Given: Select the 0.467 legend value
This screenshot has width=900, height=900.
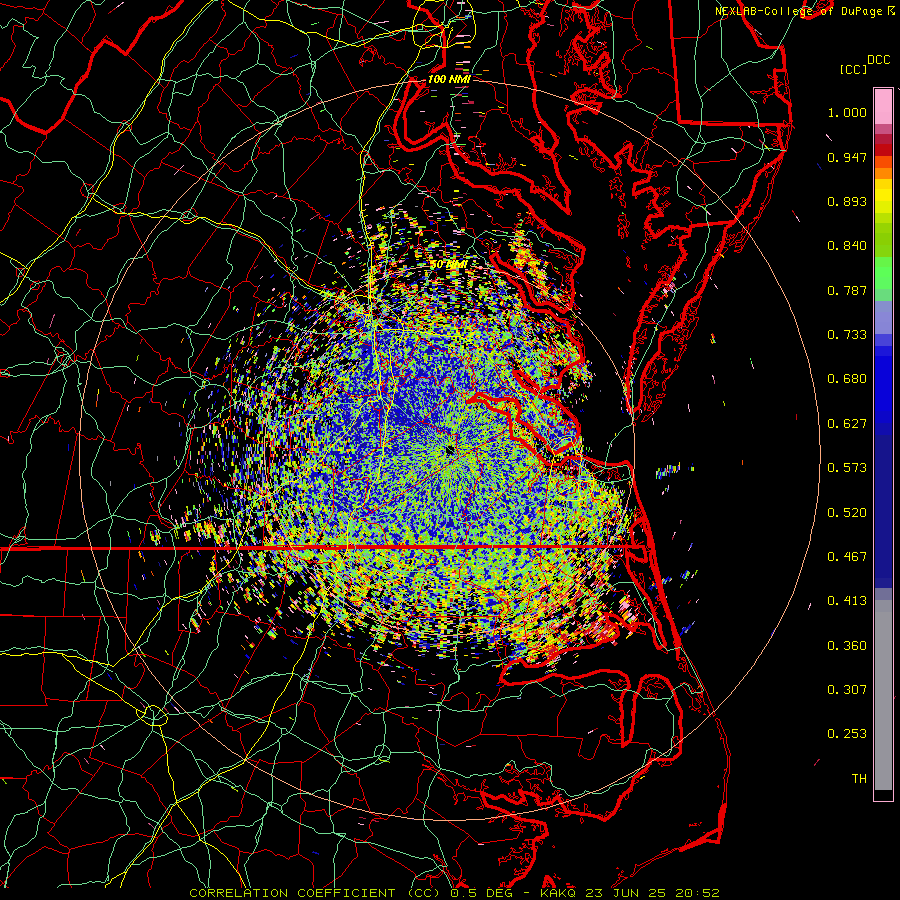Looking at the screenshot, I should [x=847, y=557].
